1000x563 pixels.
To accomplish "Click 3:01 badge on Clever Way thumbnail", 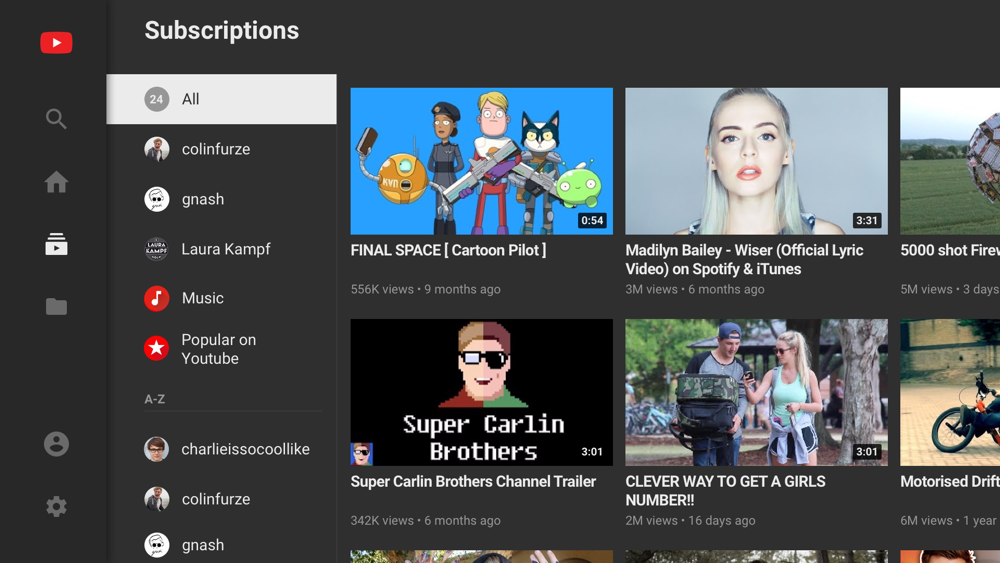I will click(x=867, y=451).
